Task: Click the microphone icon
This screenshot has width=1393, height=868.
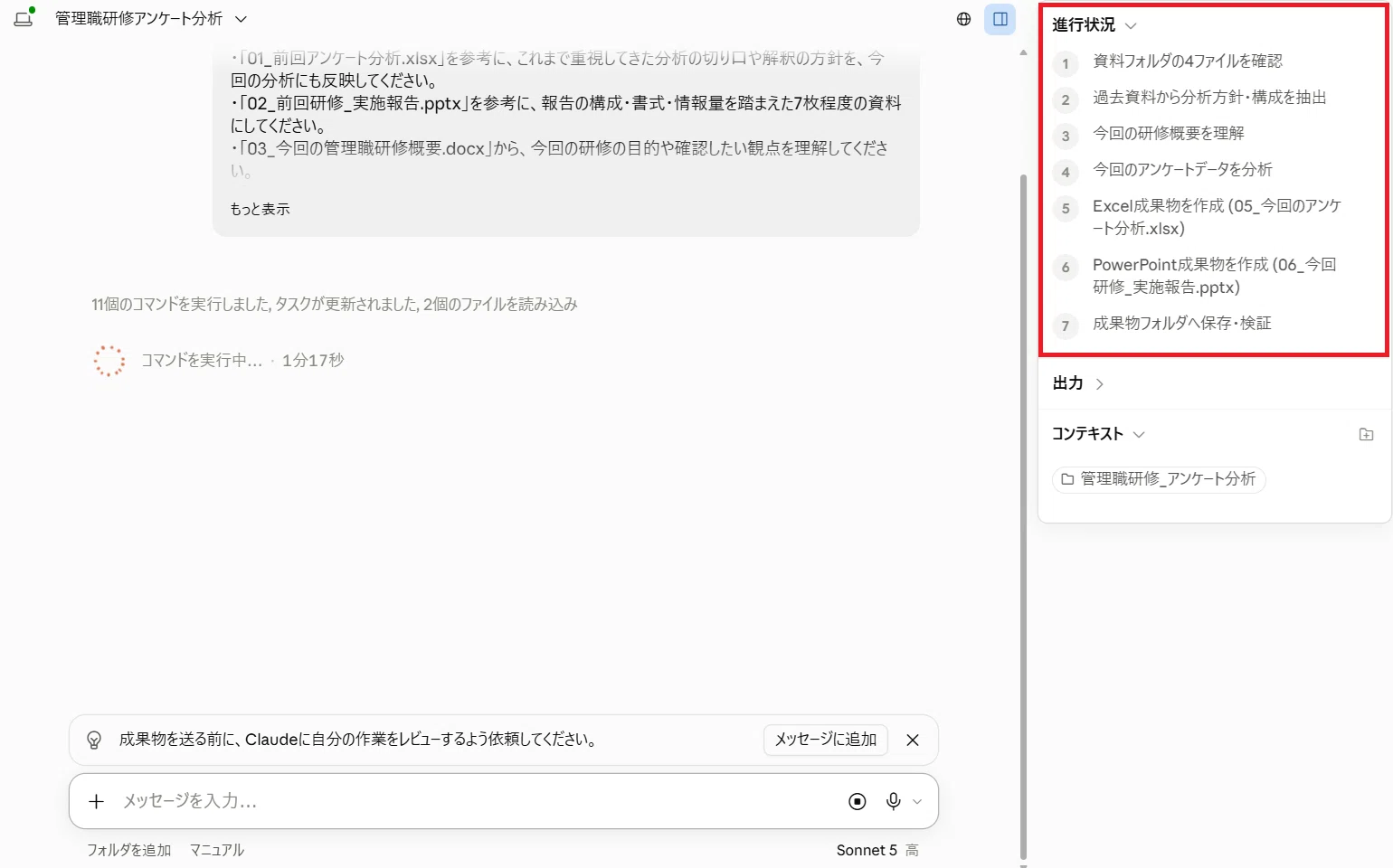Action: (894, 801)
